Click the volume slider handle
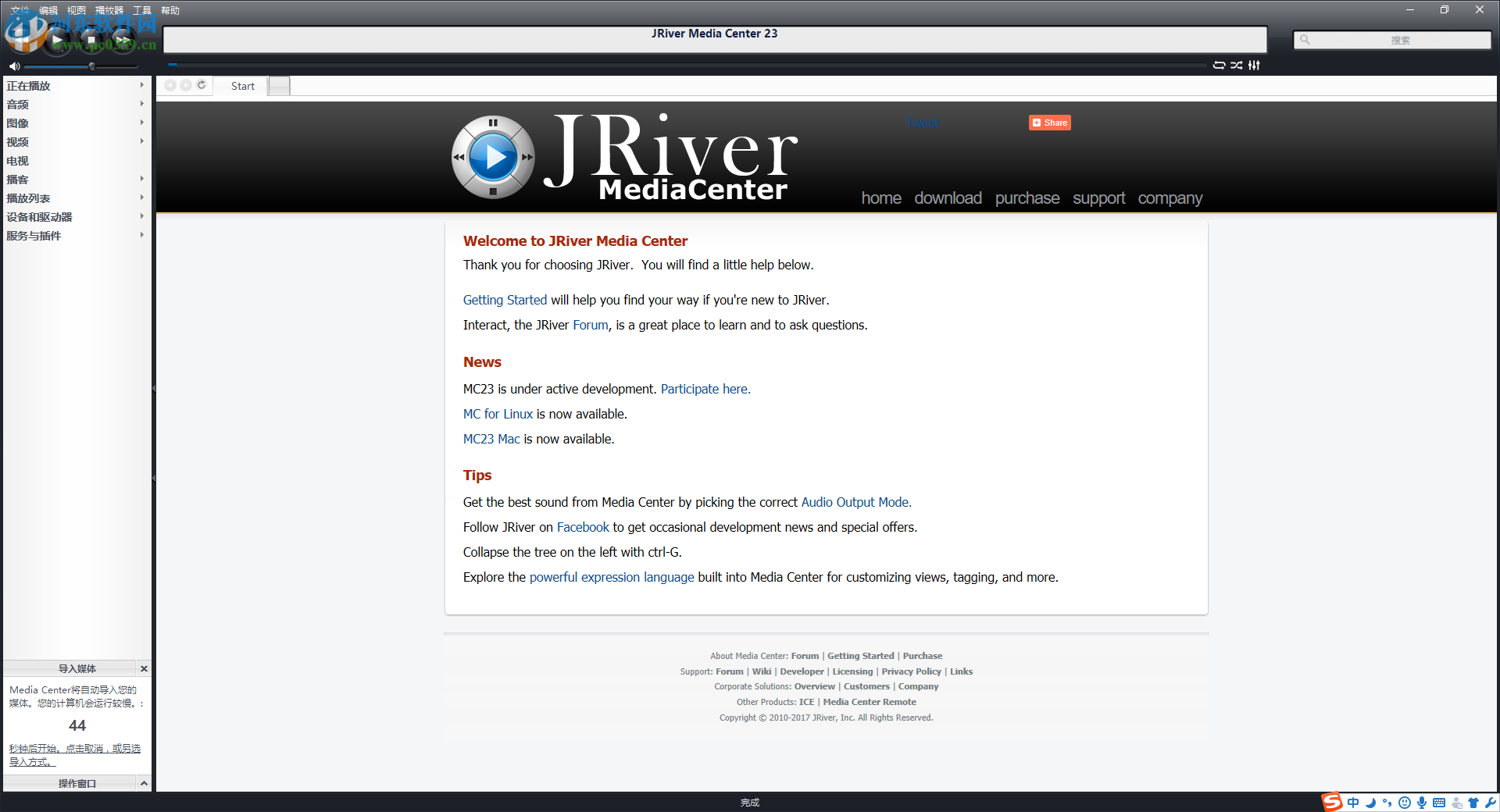1500x812 pixels. (x=92, y=66)
